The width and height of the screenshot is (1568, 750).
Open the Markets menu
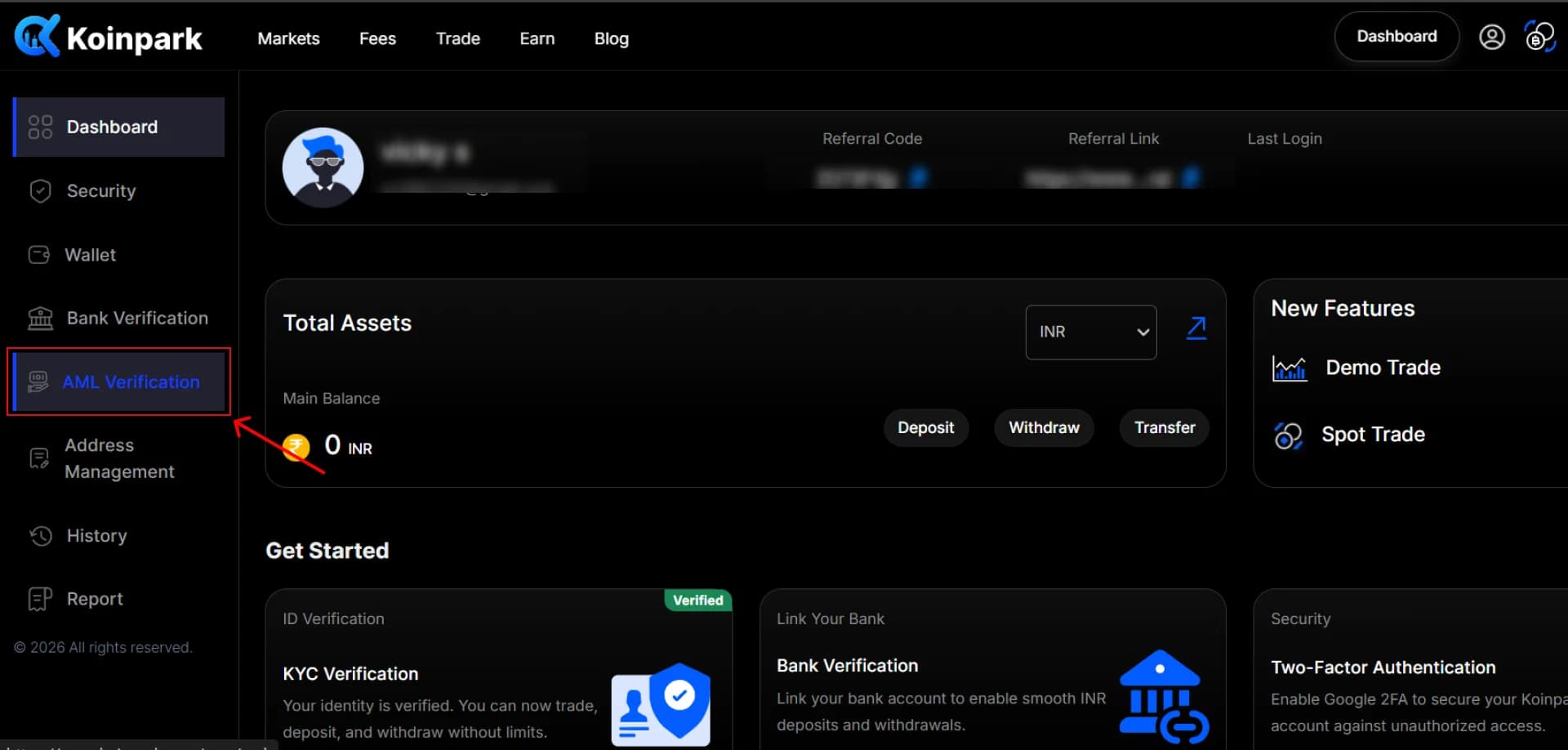click(288, 38)
